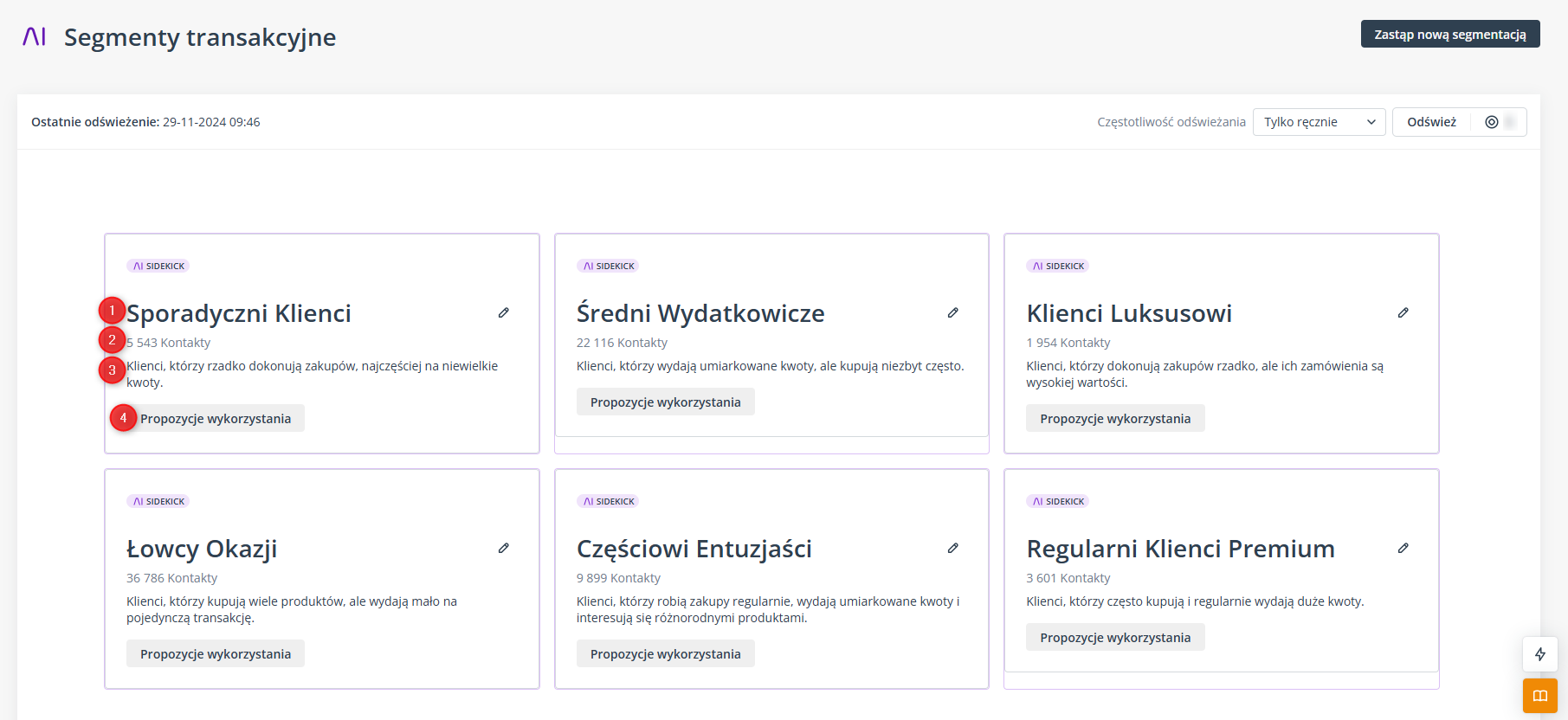1568x720 pixels.
Task: Click the Odśwież button
Action: [1432, 122]
